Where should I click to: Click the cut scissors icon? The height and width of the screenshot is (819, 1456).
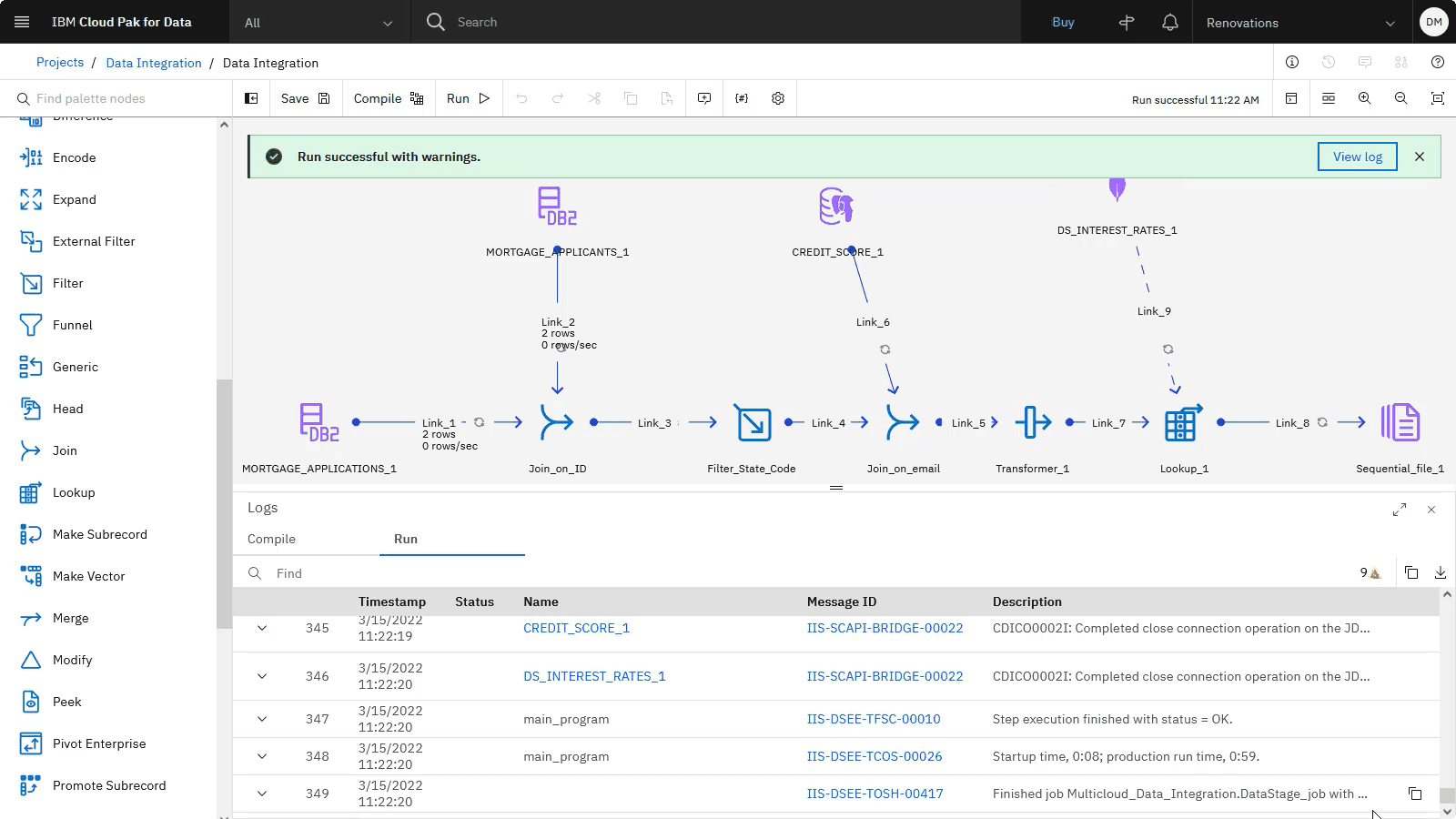[594, 98]
